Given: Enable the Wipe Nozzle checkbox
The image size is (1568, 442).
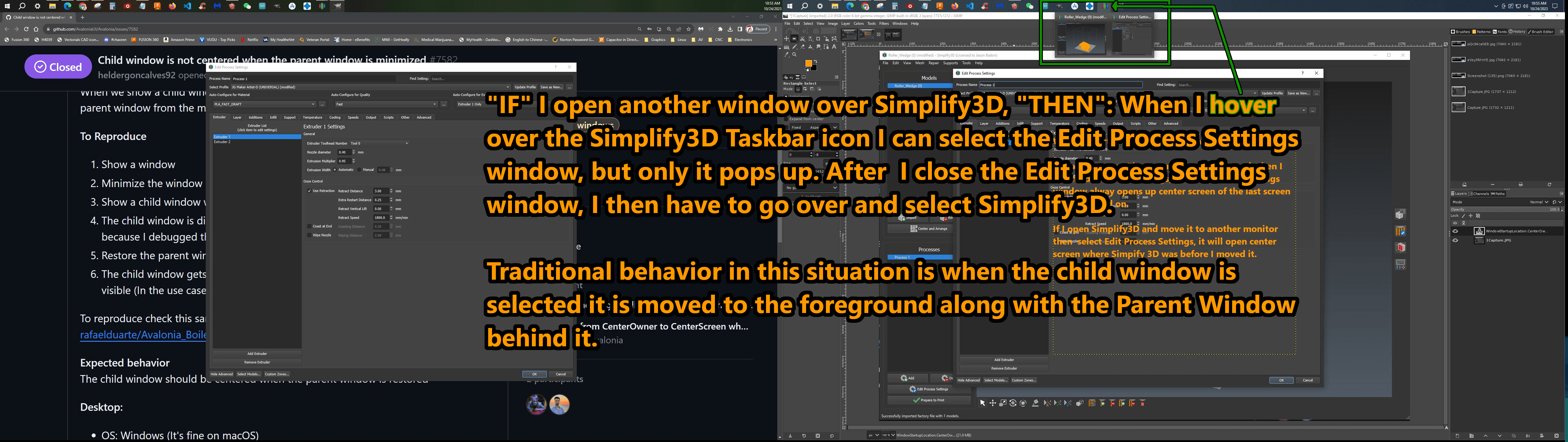Looking at the screenshot, I should 309,235.
